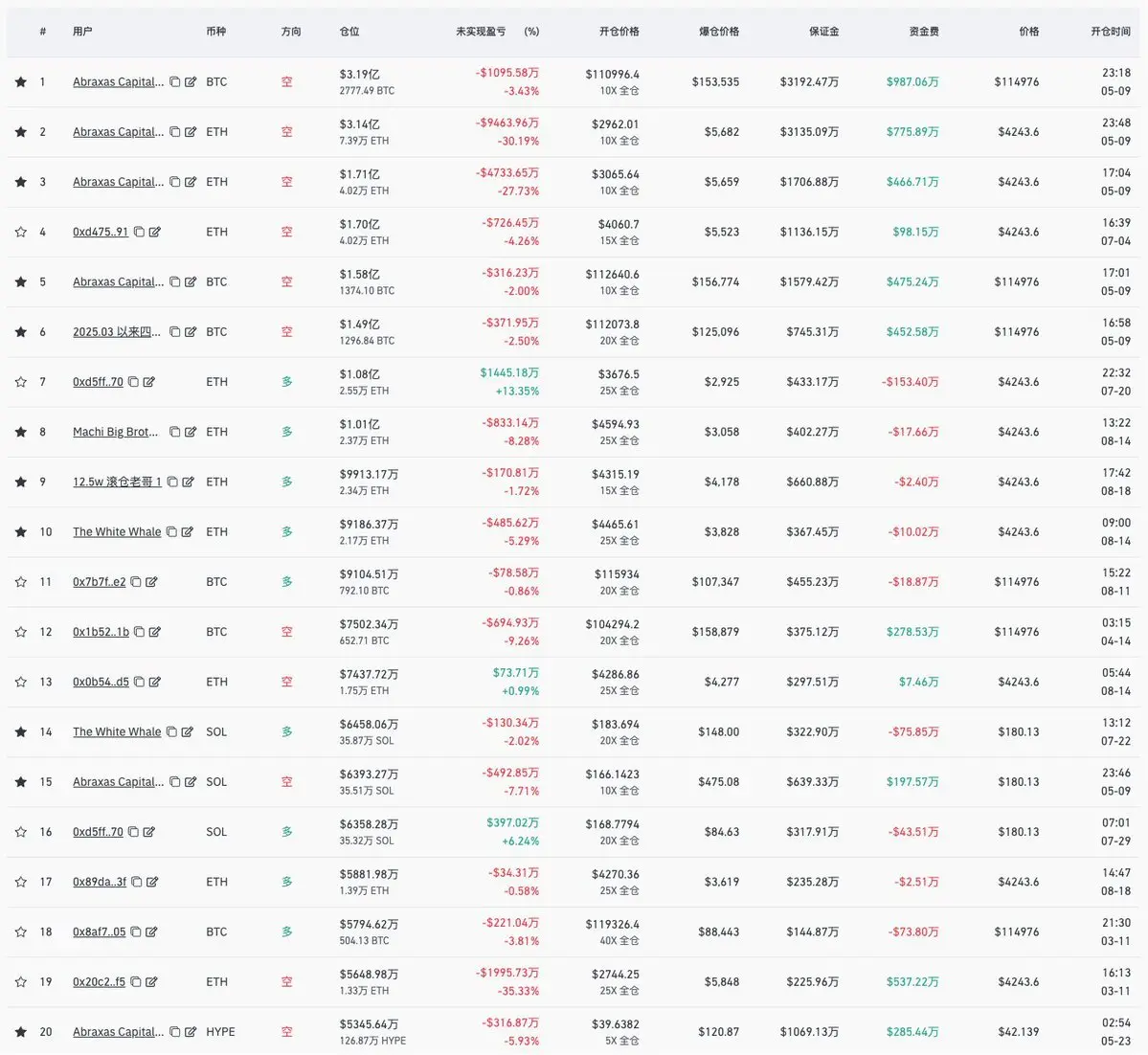1148x1055 pixels.
Task: Copy address of row 2 Abraxas Capital ETH
Action: coord(175,132)
